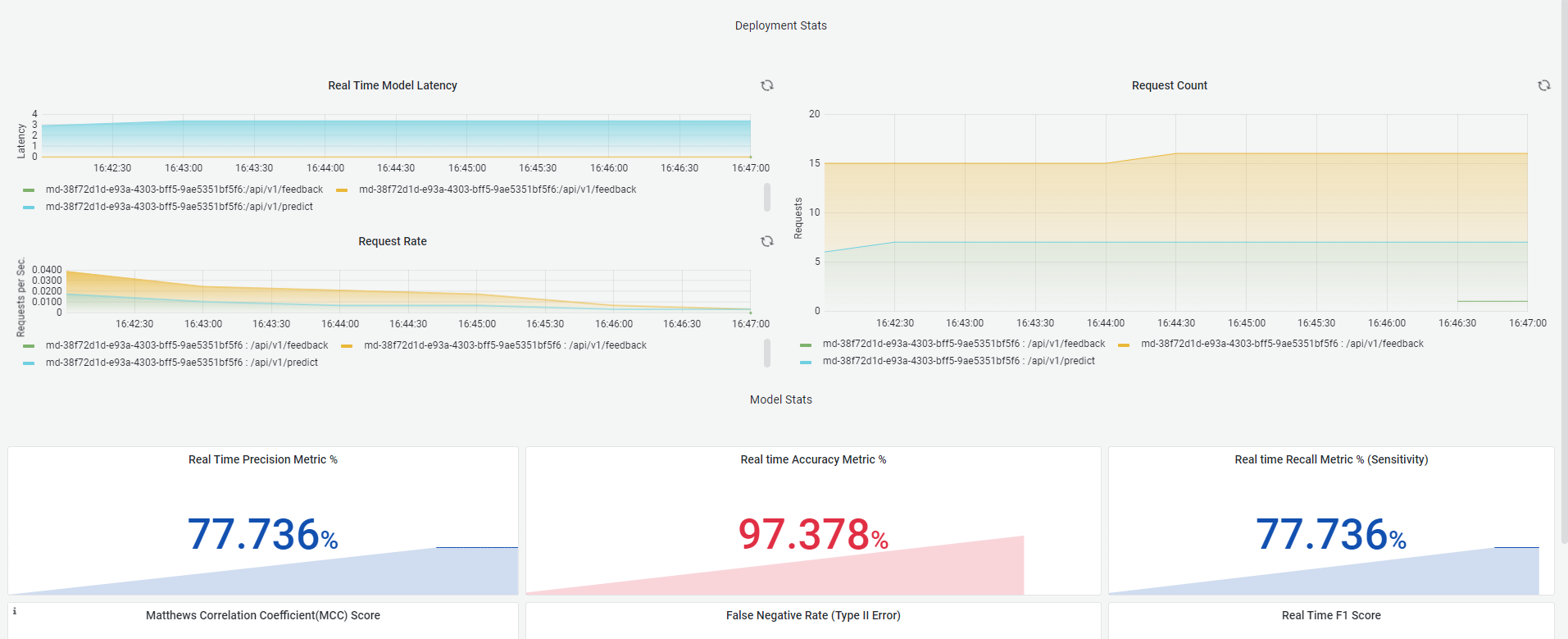Viewport: 1568px width, 639px height.
Task: Click the Latency y-axis label
Action: click(x=21, y=140)
